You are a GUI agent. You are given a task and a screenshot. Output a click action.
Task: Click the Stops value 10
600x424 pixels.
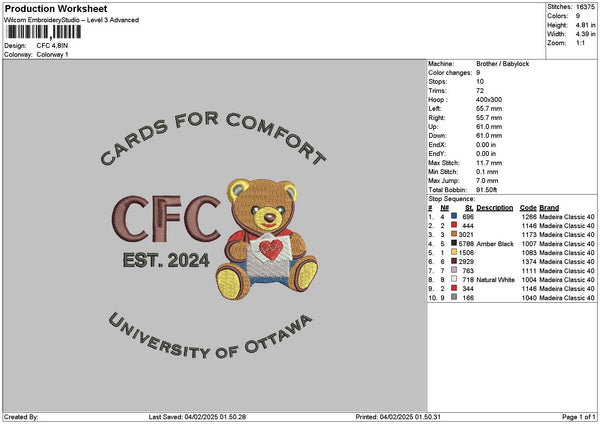[x=480, y=82]
